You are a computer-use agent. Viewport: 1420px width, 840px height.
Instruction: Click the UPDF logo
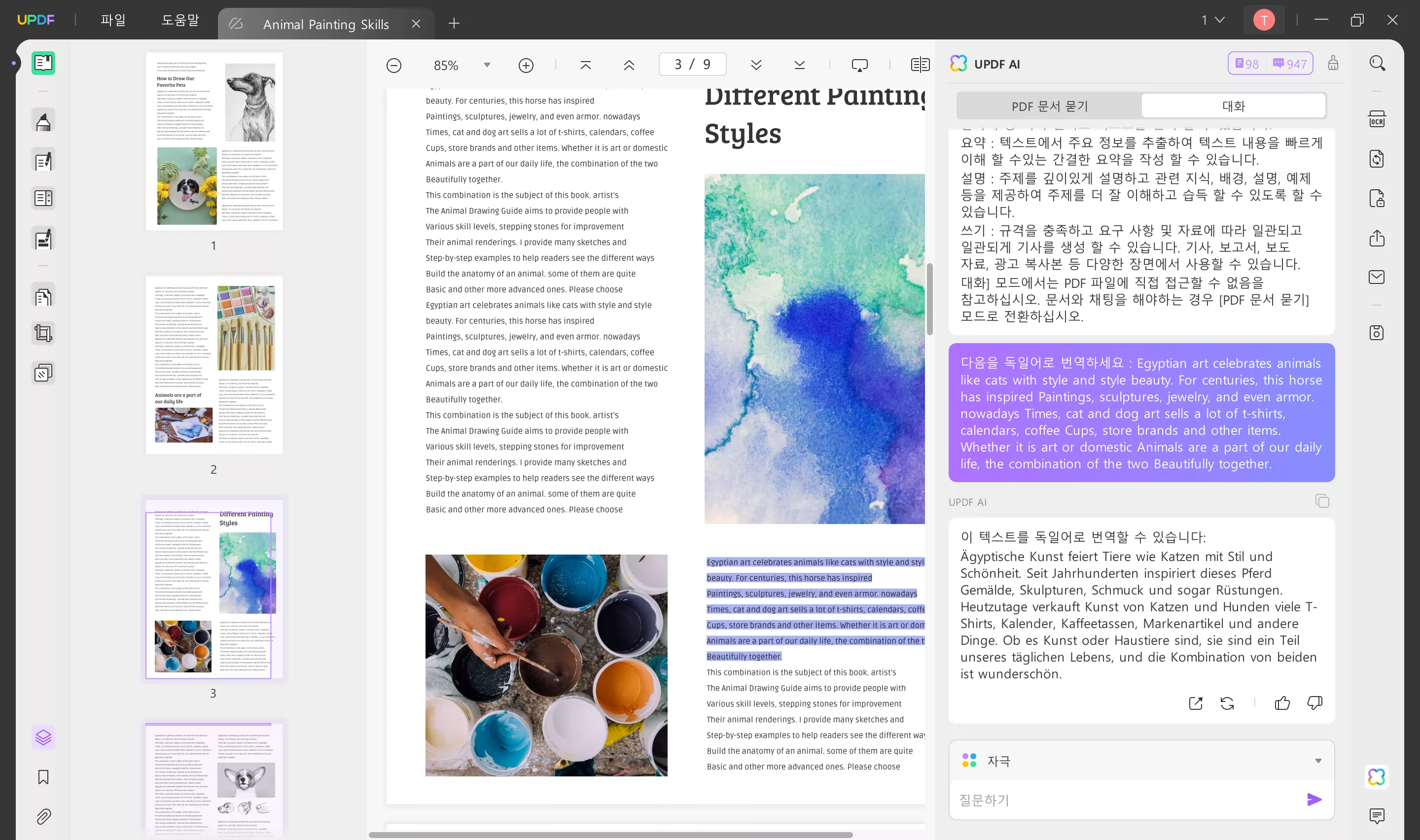click(x=35, y=20)
